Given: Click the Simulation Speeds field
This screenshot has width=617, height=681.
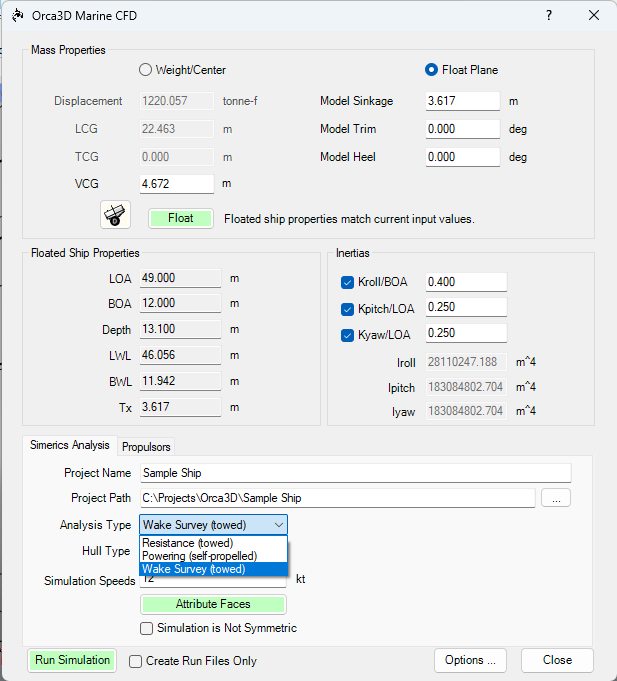Looking at the screenshot, I should click(213, 581).
